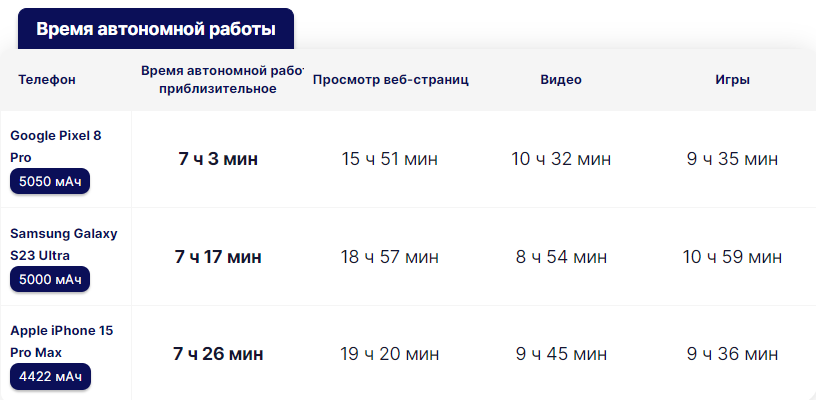Click the 5050 мАч battery badge
816x400 pixels.
coord(50,182)
